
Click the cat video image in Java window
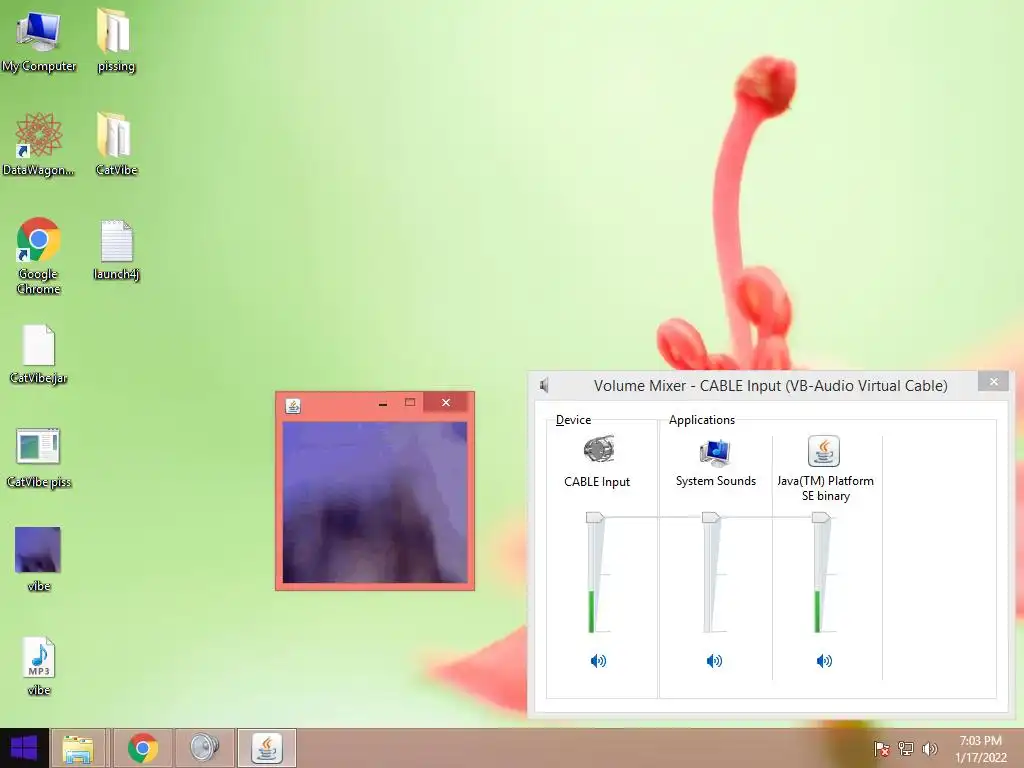(375, 502)
